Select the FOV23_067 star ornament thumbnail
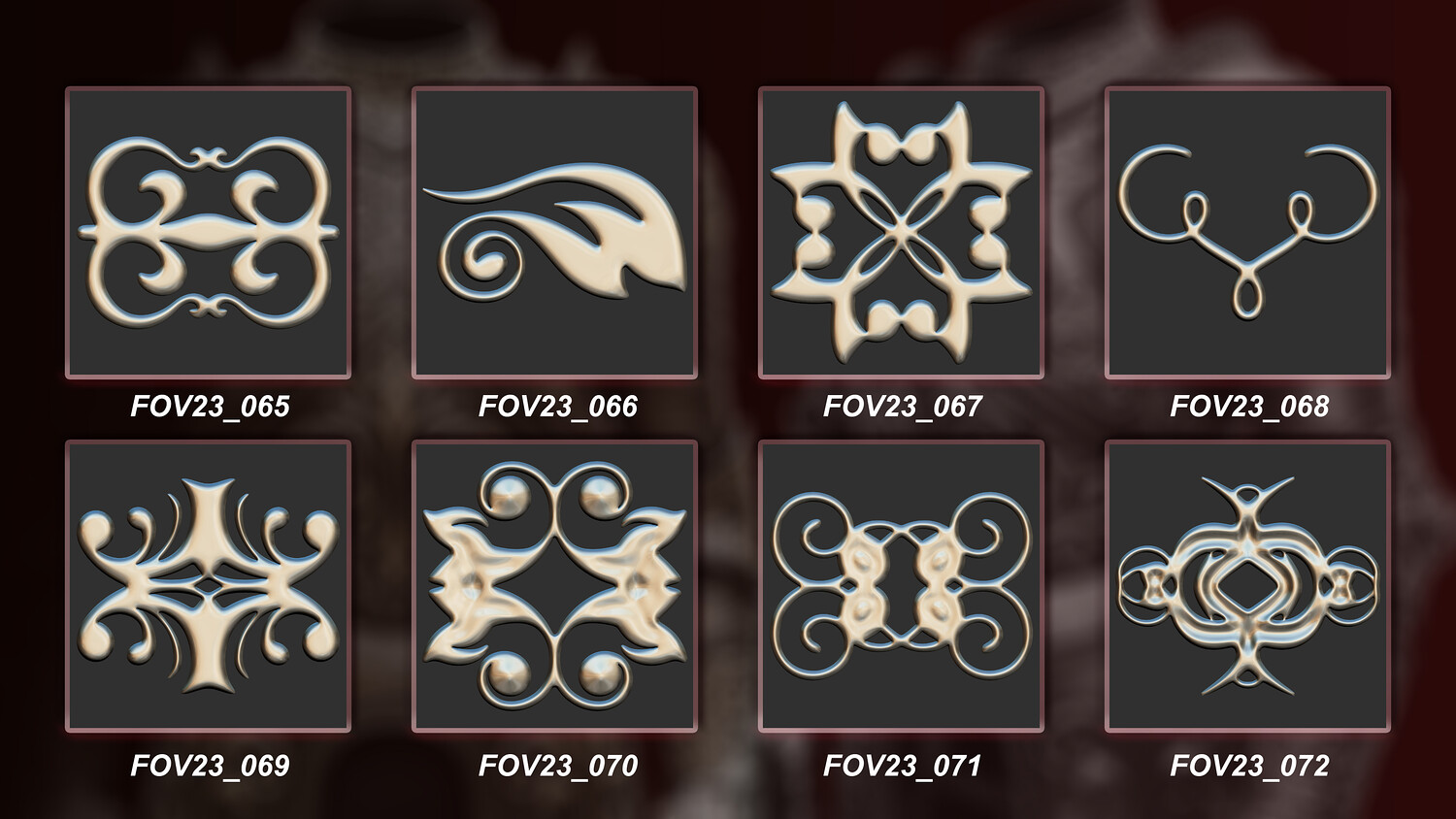This screenshot has height=819, width=1456. (902, 233)
